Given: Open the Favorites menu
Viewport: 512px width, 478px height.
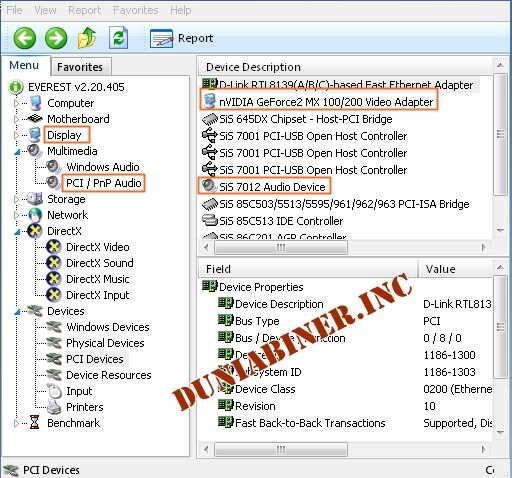Looking at the screenshot, I should coord(136,10).
